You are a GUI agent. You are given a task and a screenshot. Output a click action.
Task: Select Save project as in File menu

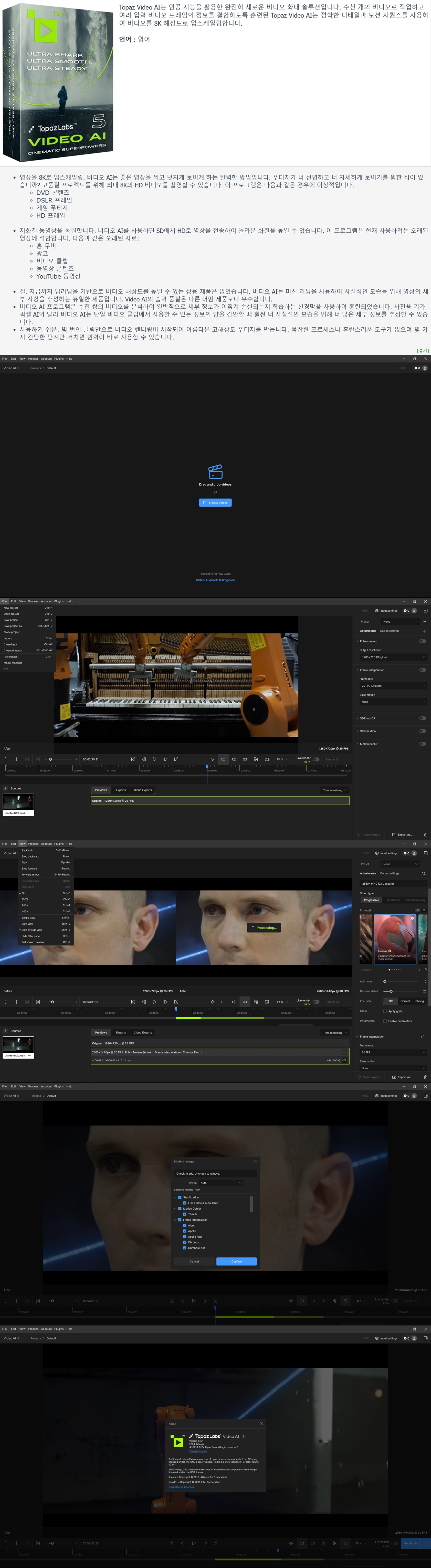[x=27, y=626]
